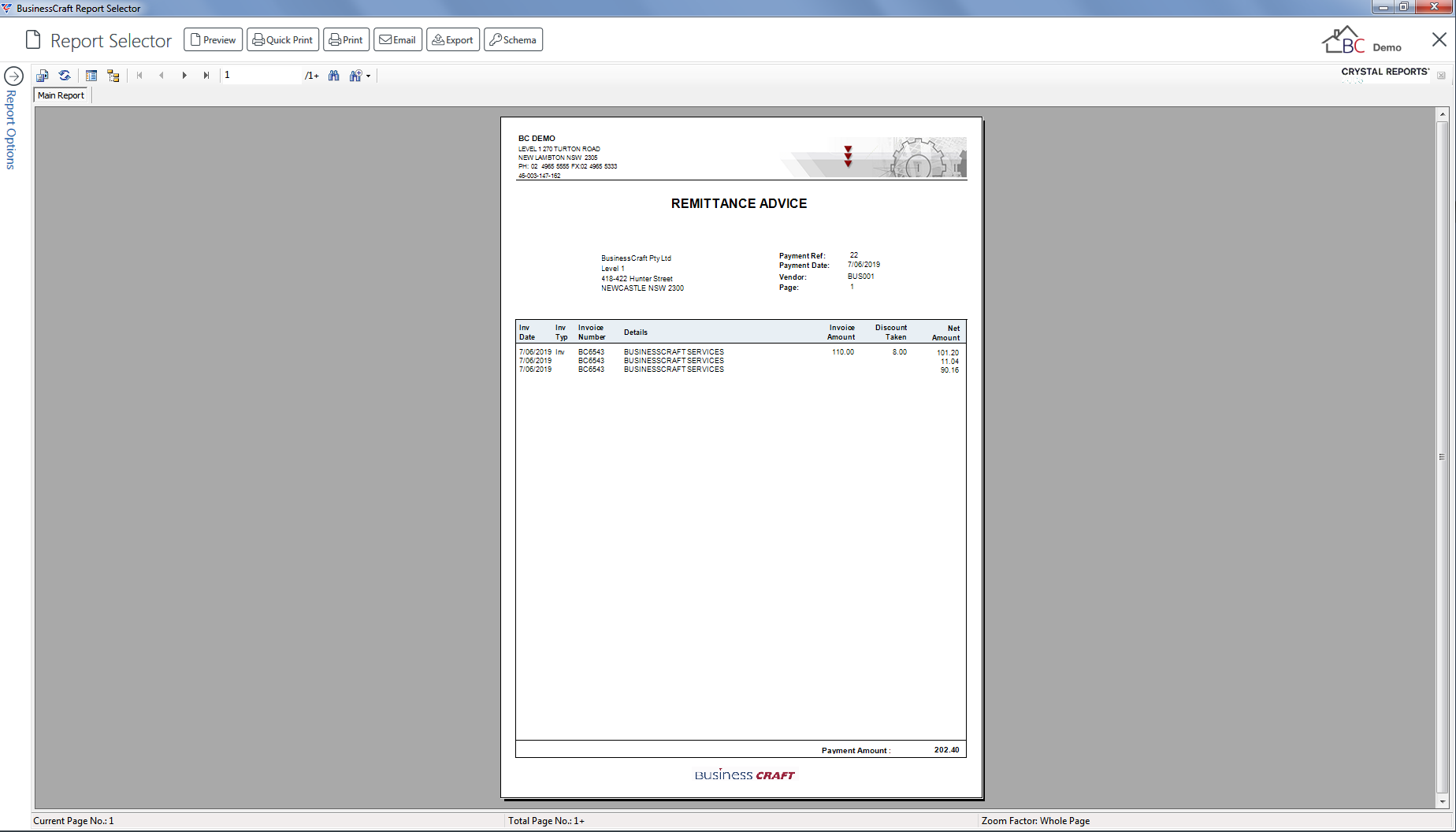1456x832 pixels.
Task: Click the 'Details' column header
Action: pyautogui.click(x=636, y=332)
